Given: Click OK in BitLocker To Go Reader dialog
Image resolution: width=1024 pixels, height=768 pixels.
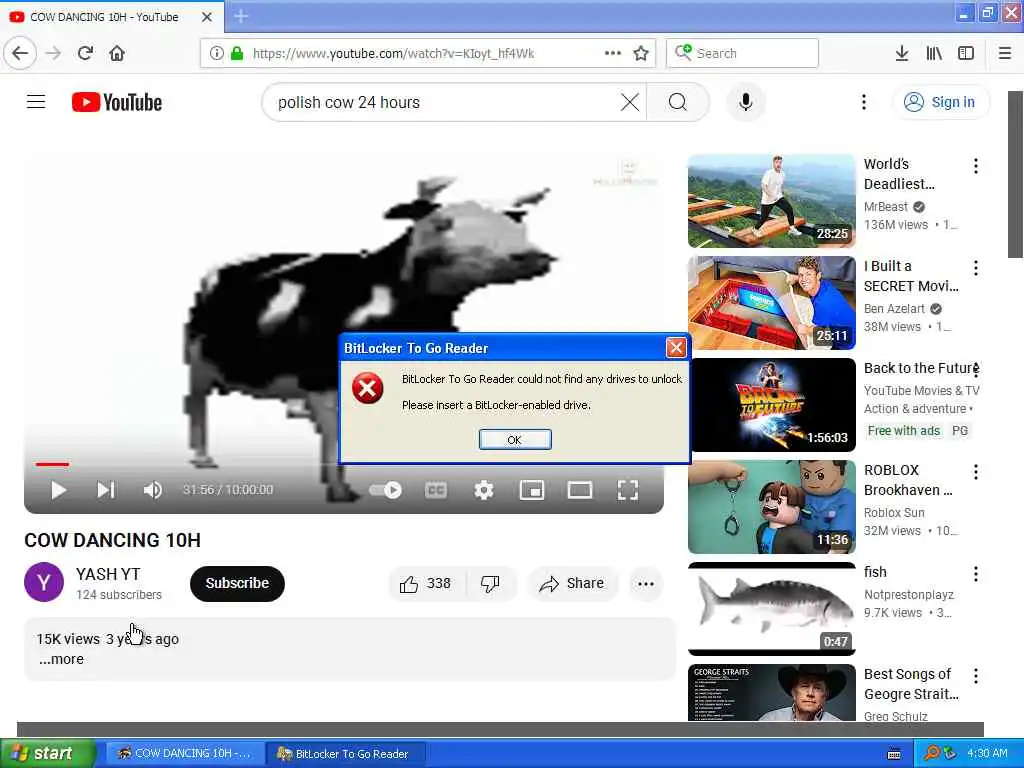Looking at the screenshot, I should [515, 440].
